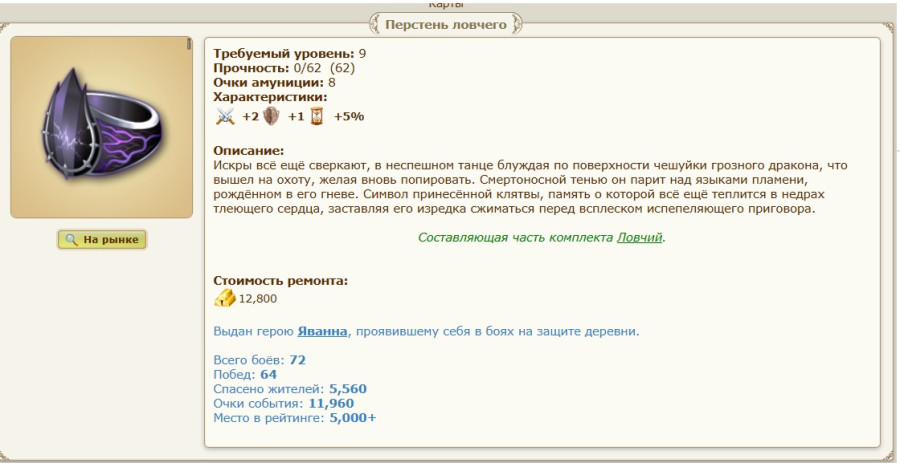Click the +1 defense value
Image resolution: width=900 pixels, height=463 pixels.
point(296,116)
